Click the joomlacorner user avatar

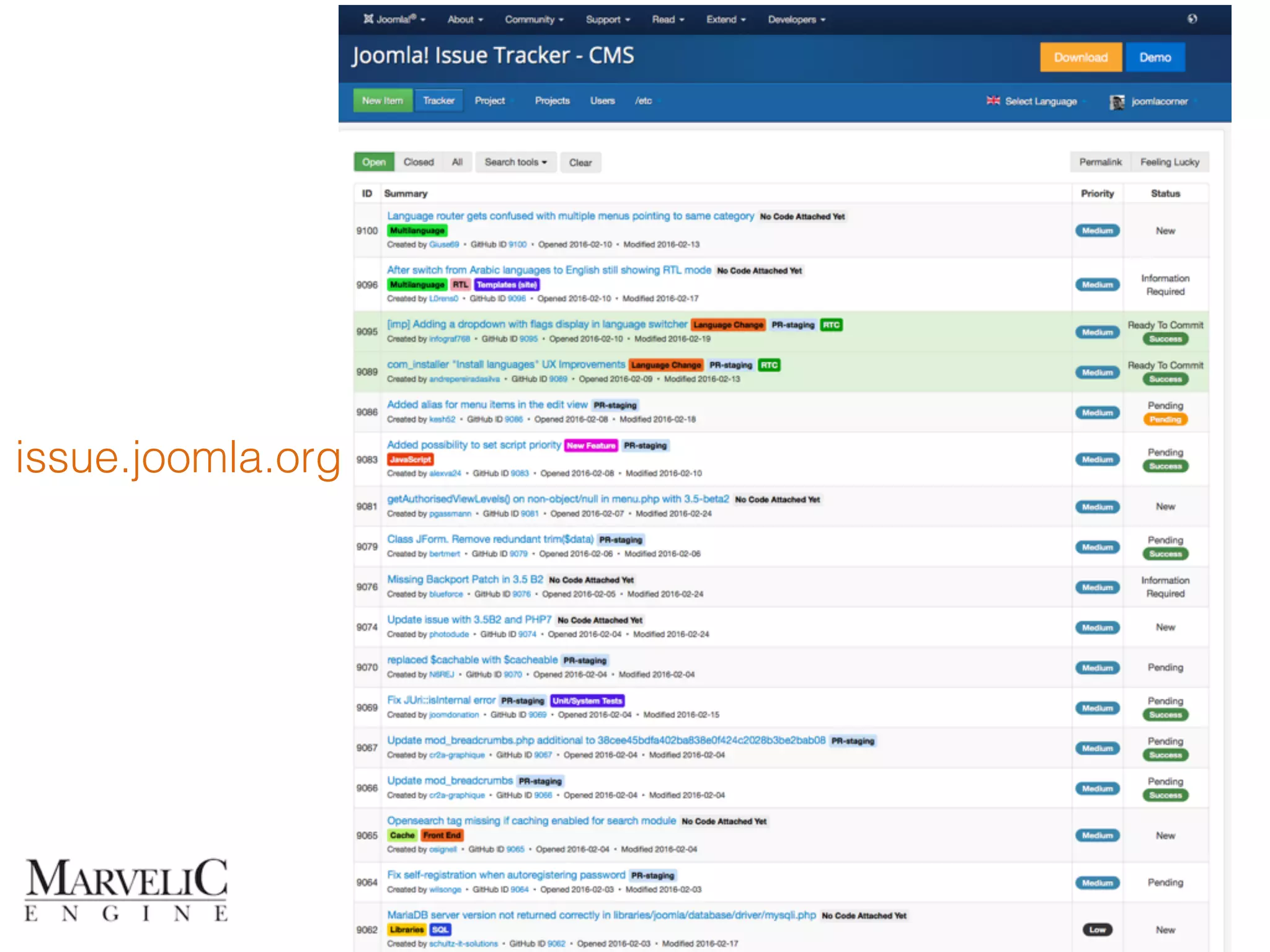[1117, 102]
